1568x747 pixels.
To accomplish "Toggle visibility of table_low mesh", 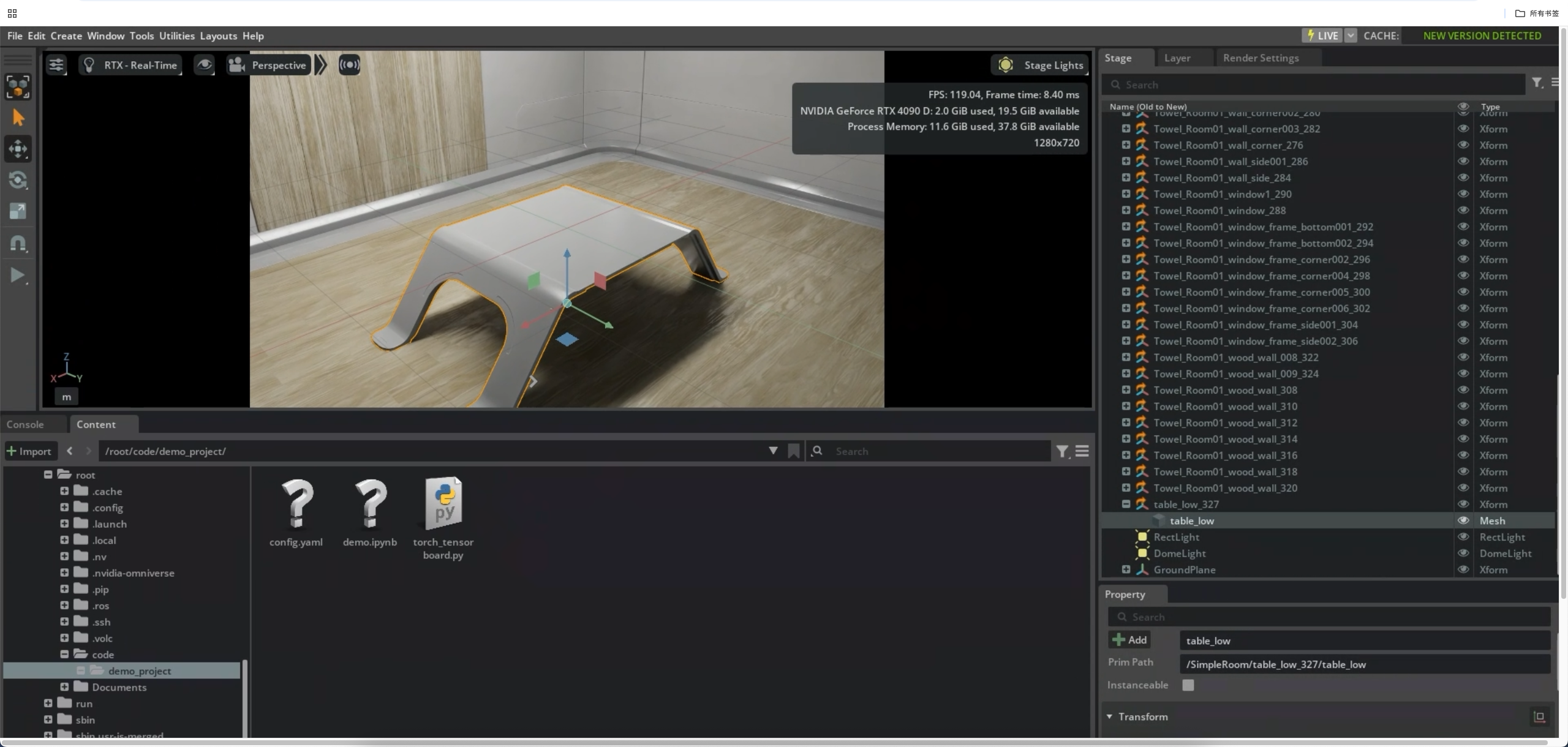I will (x=1463, y=520).
